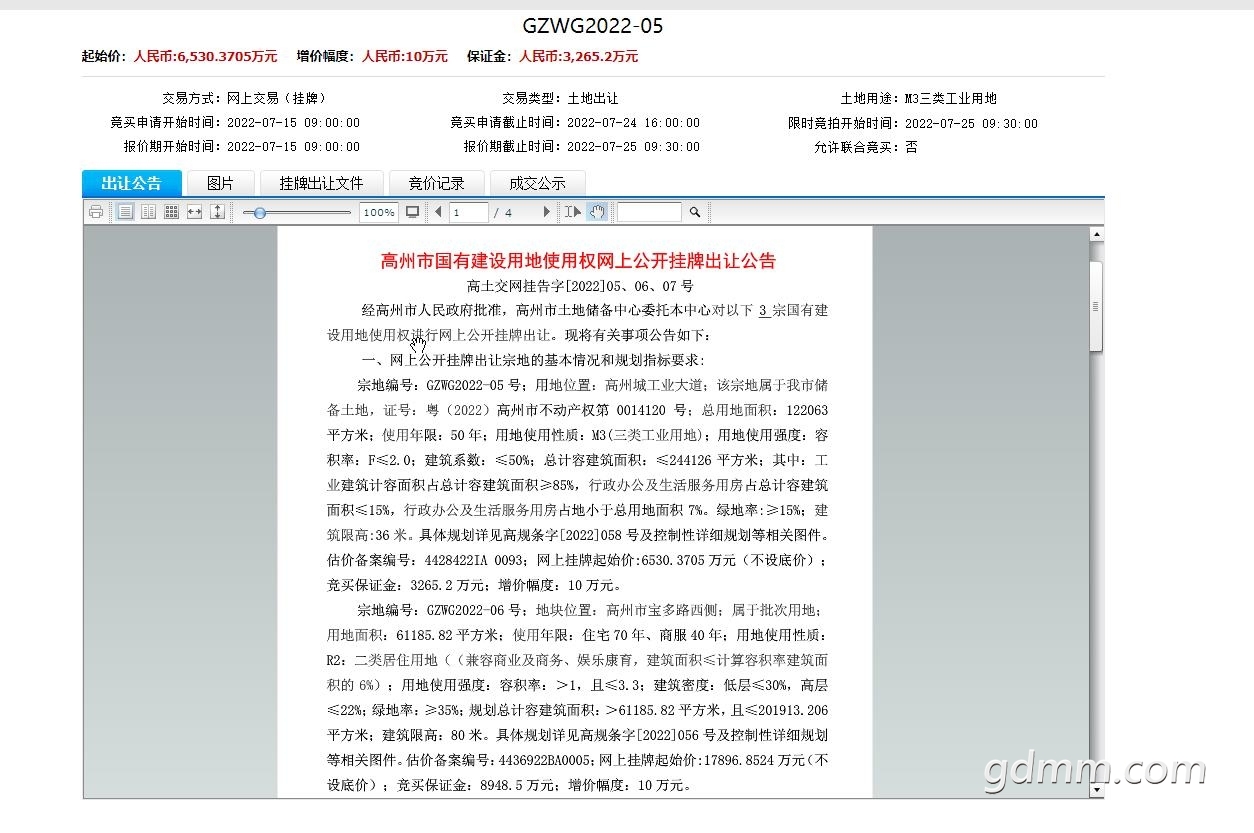Click auction start time 2022-07-25 09:30:00

tap(971, 124)
